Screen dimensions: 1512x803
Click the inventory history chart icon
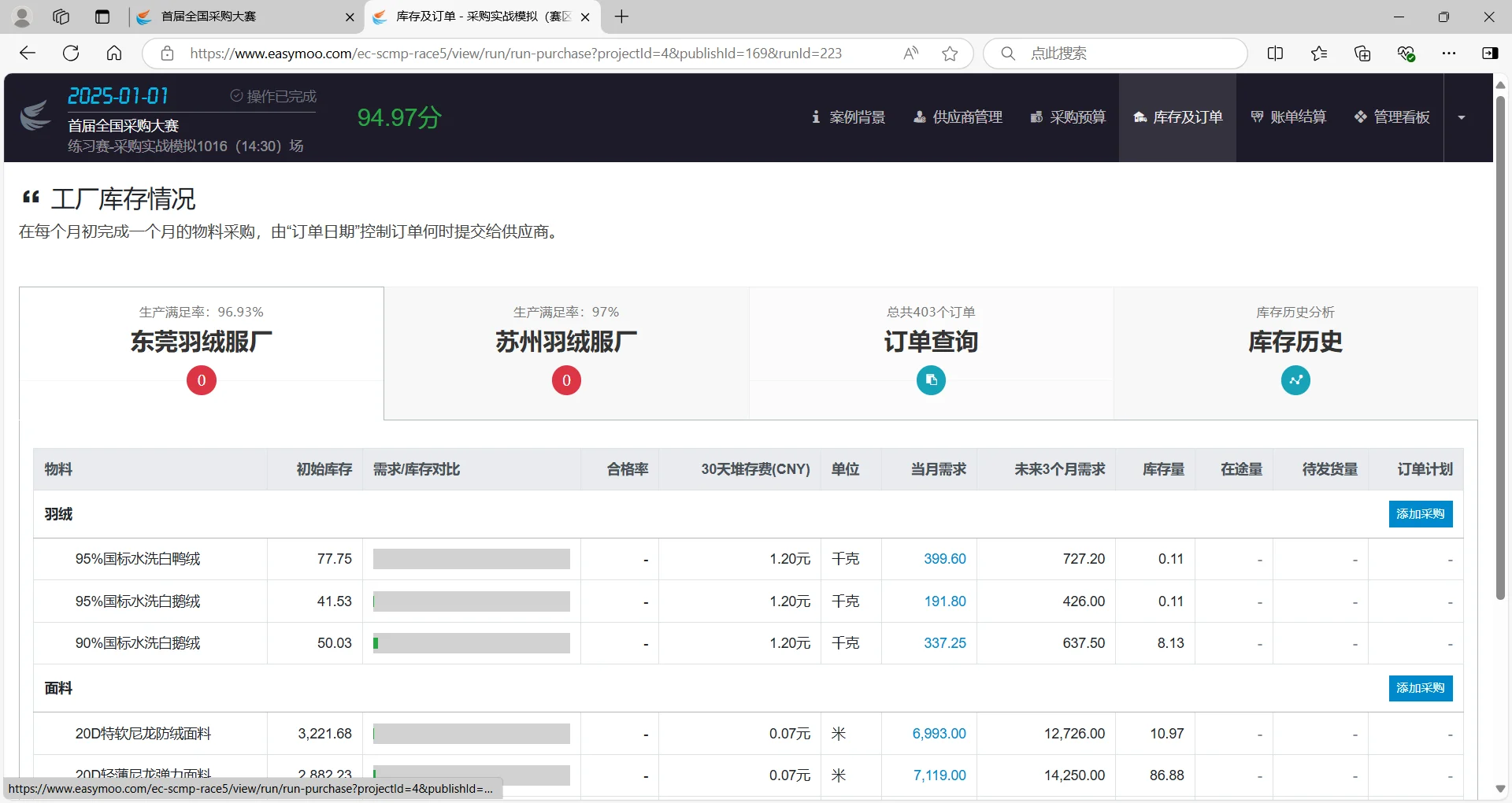[1295, 380]
